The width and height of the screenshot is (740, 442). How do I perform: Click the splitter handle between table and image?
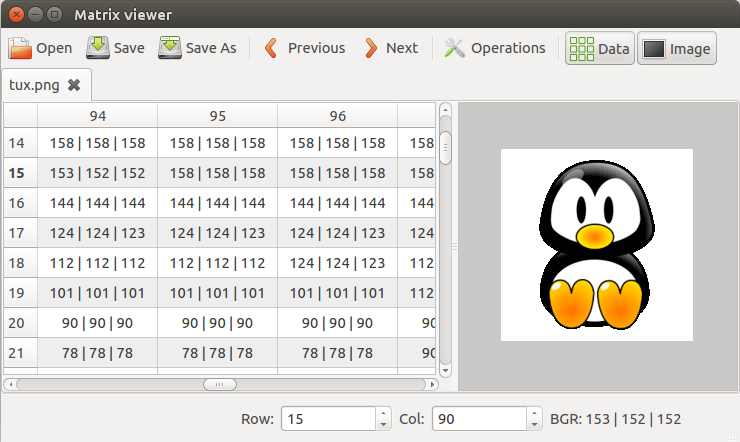pos(455,246)
